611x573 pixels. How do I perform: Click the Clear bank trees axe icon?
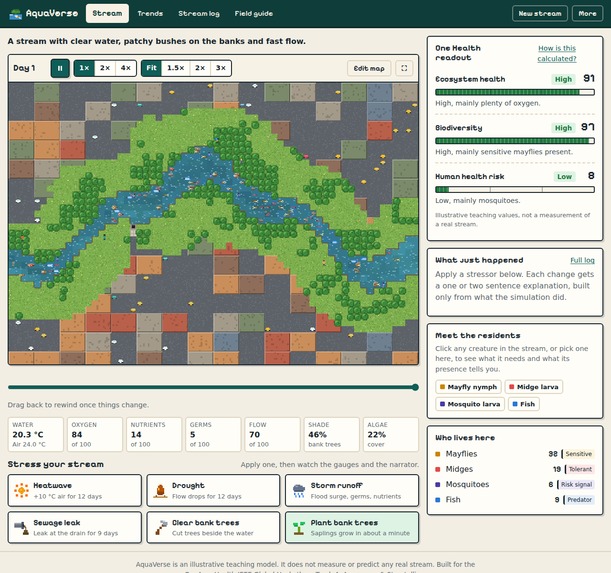click(x=160, y=528)
